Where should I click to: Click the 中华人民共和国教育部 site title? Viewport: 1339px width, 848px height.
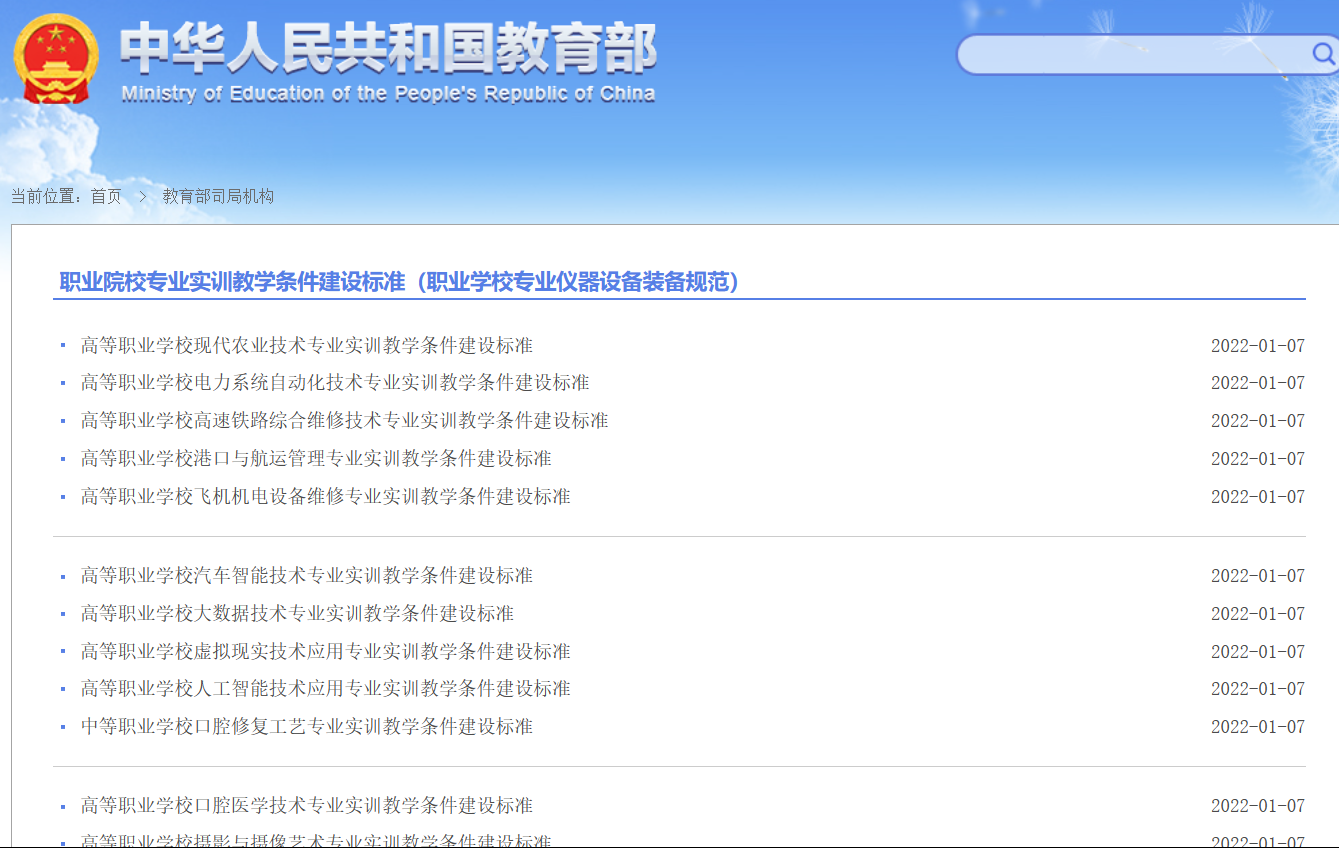click(x=388, y=50)
